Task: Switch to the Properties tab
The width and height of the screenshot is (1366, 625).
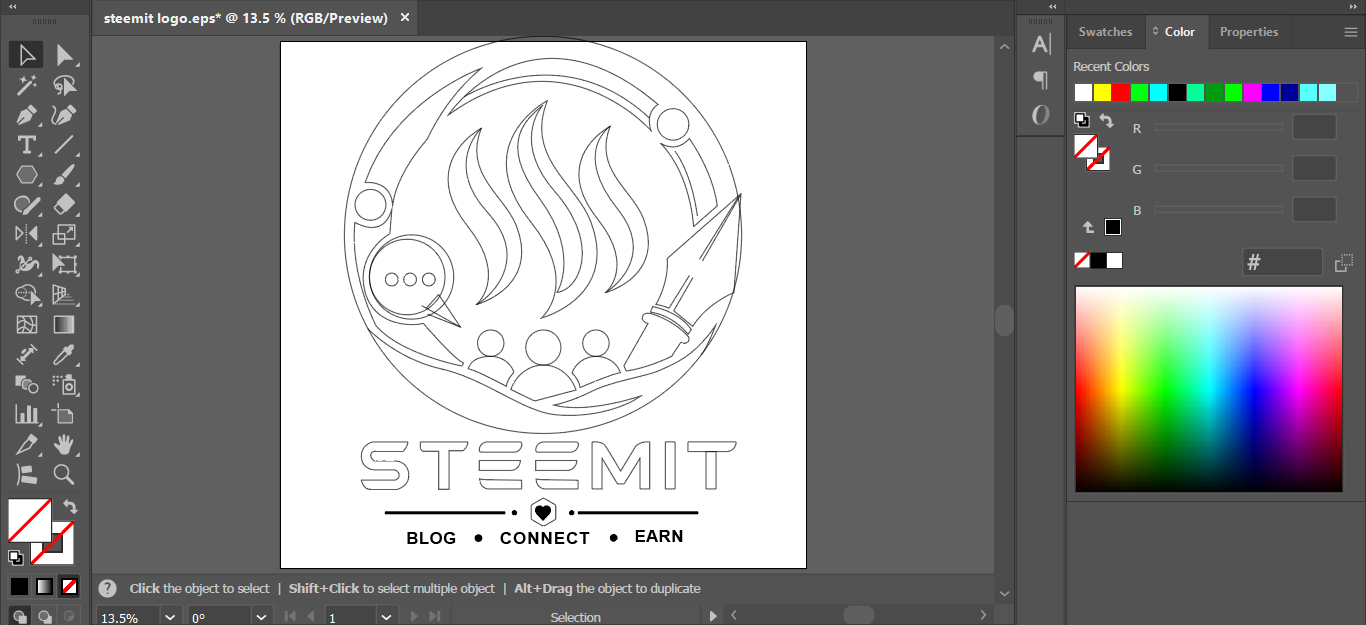Action: 1249,32
